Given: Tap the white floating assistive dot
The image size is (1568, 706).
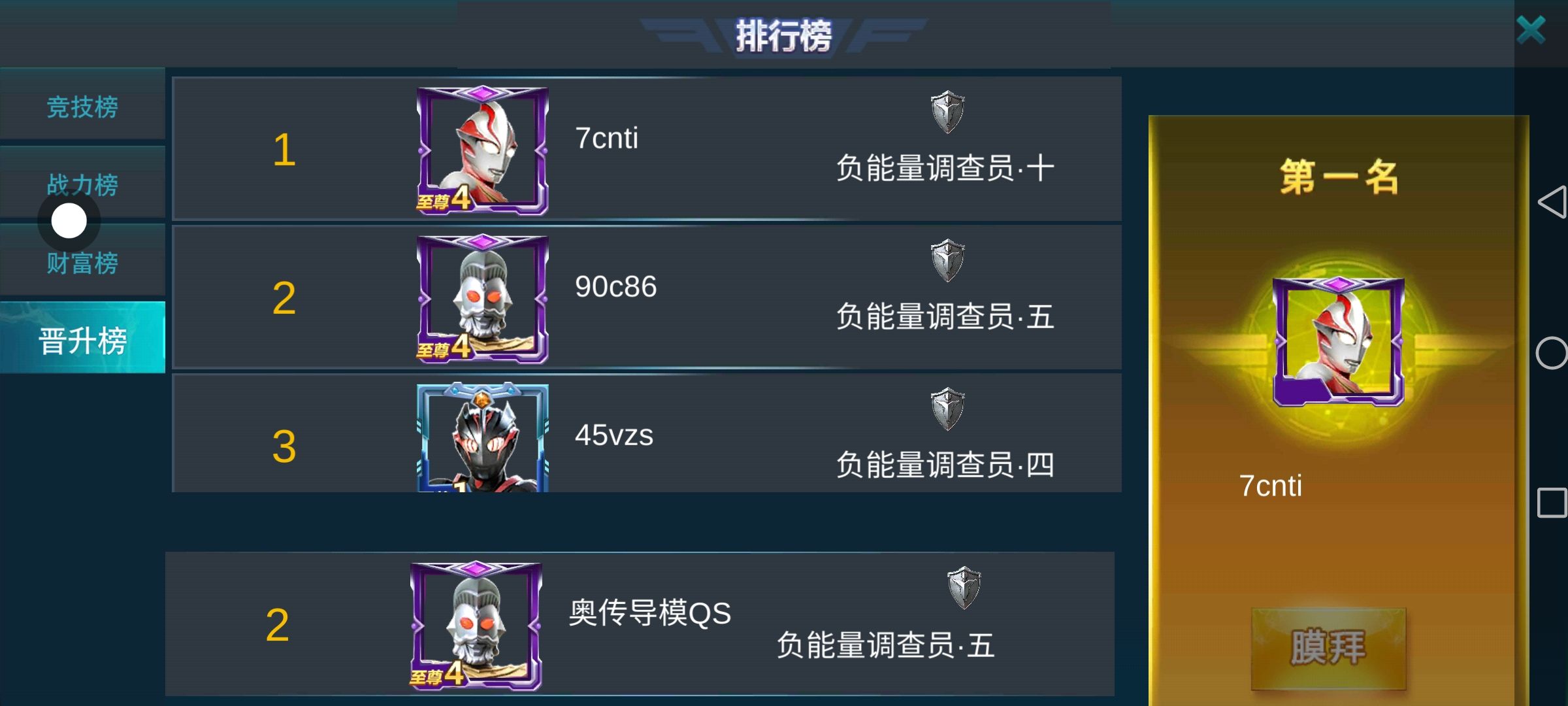Looking at the screenshot, I should [69, 221].
